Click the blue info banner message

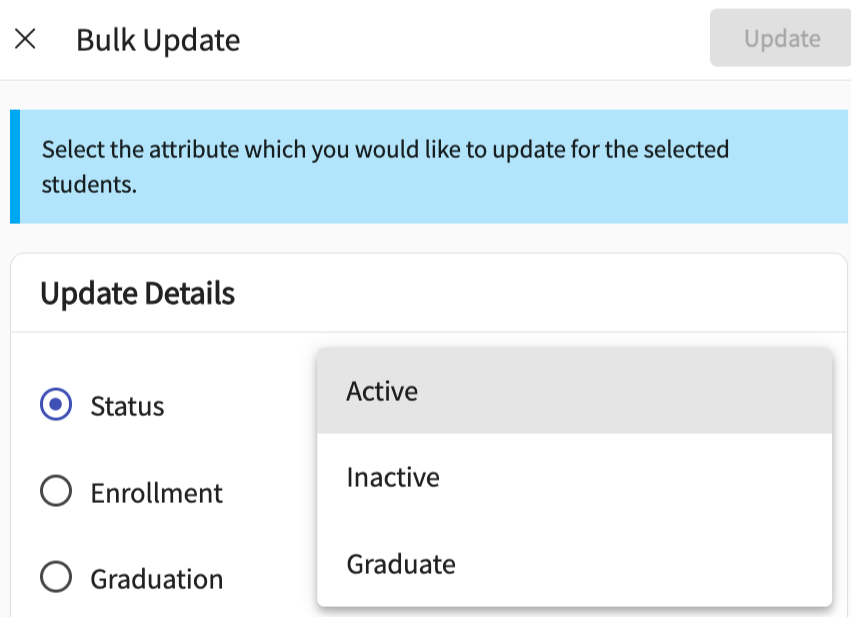coord(385,167)
